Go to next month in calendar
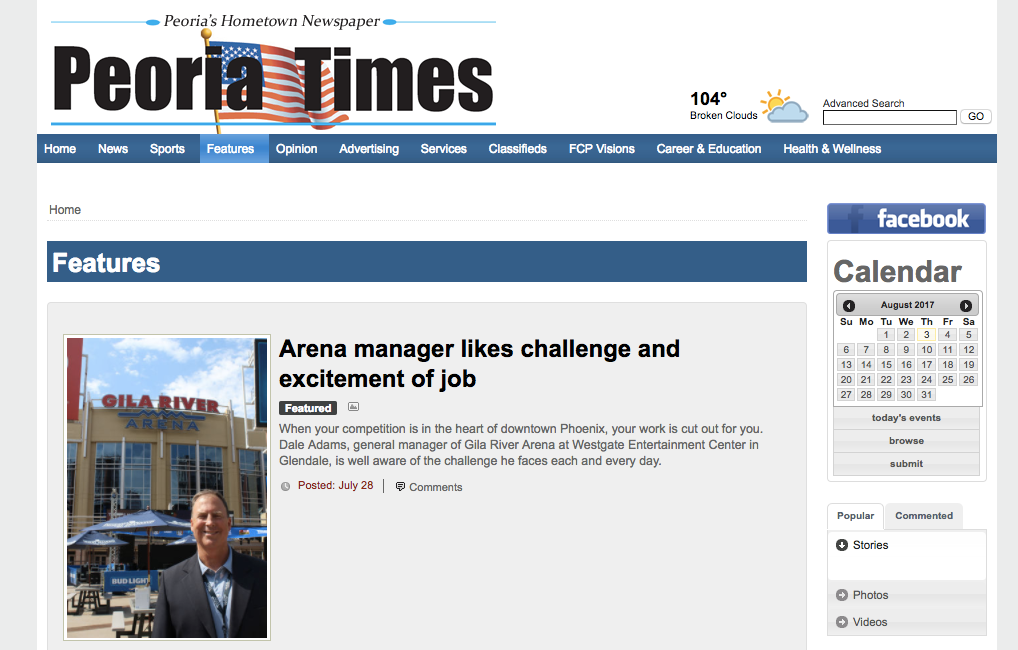 (966, 305)
